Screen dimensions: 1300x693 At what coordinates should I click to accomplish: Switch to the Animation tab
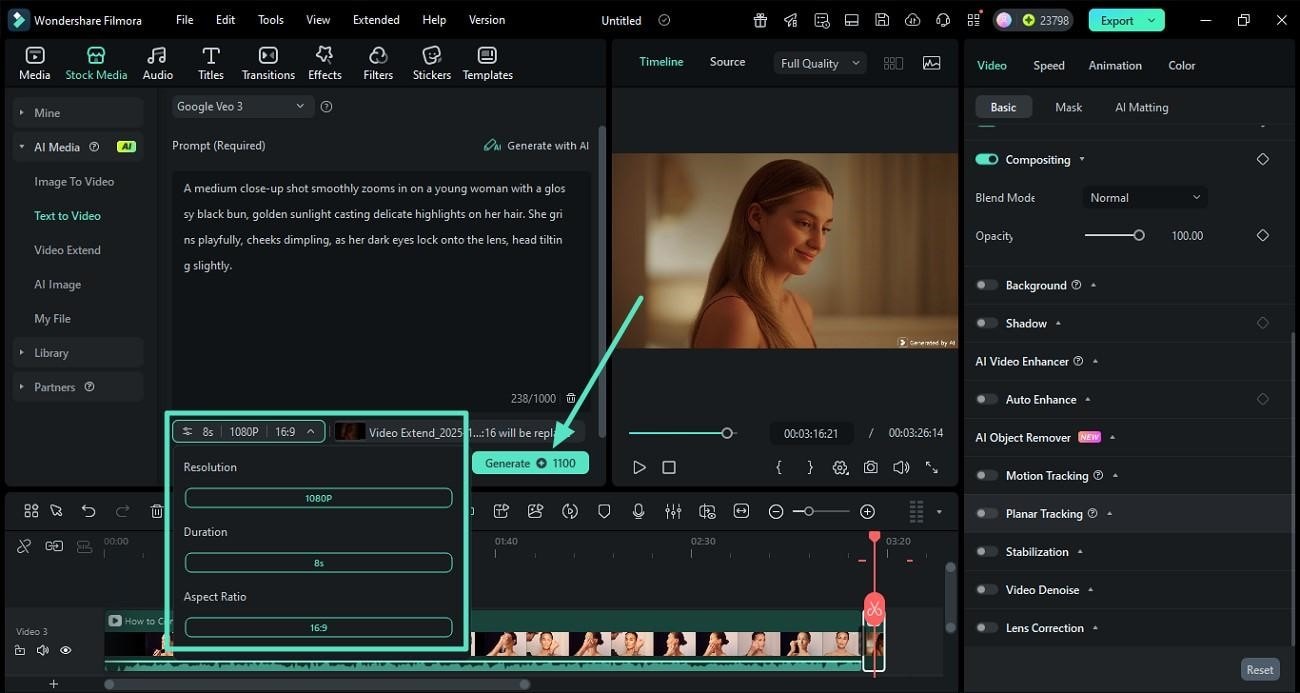tap(1114, 65)
